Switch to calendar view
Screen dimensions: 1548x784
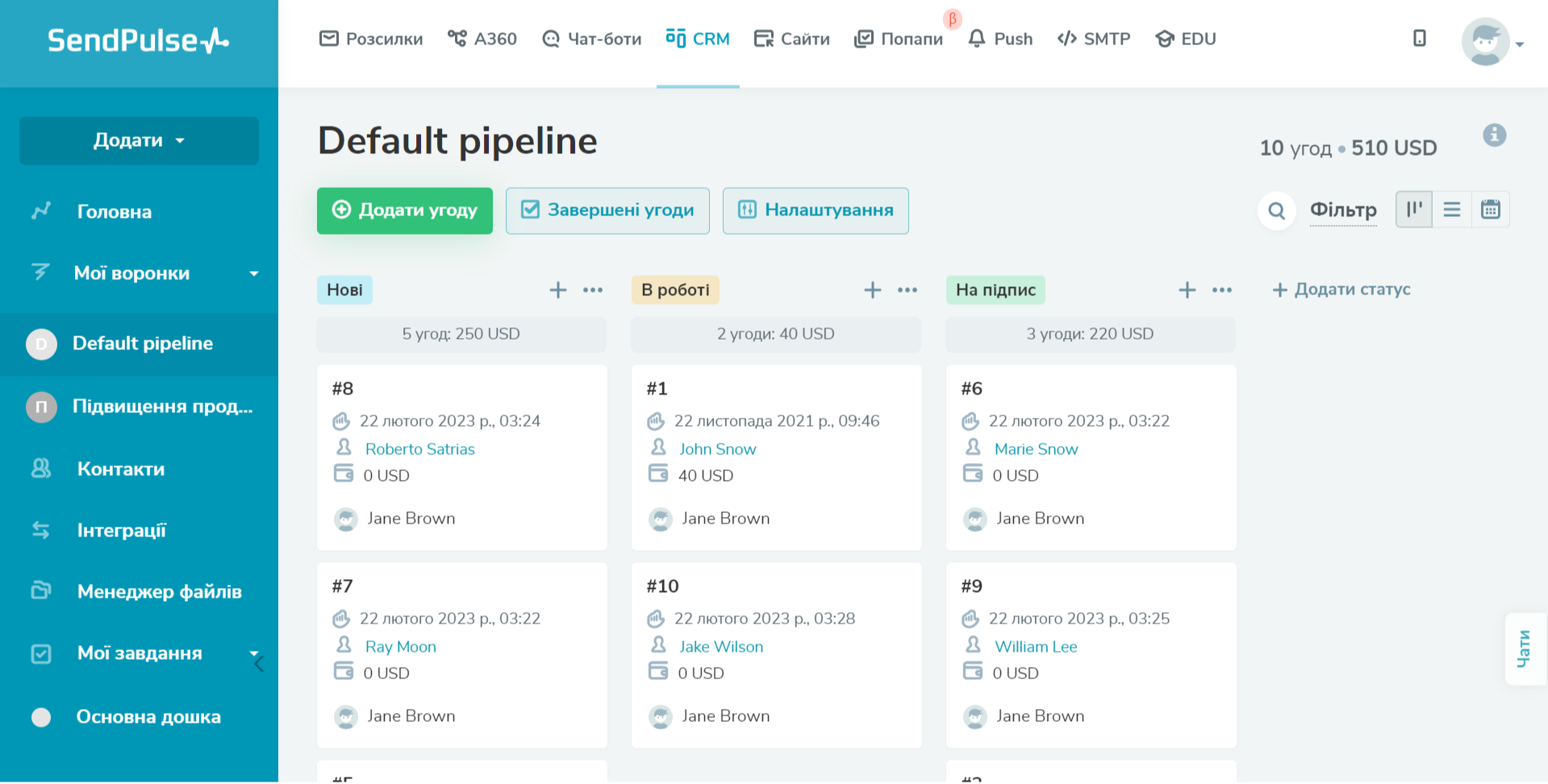click(1490, 210)
